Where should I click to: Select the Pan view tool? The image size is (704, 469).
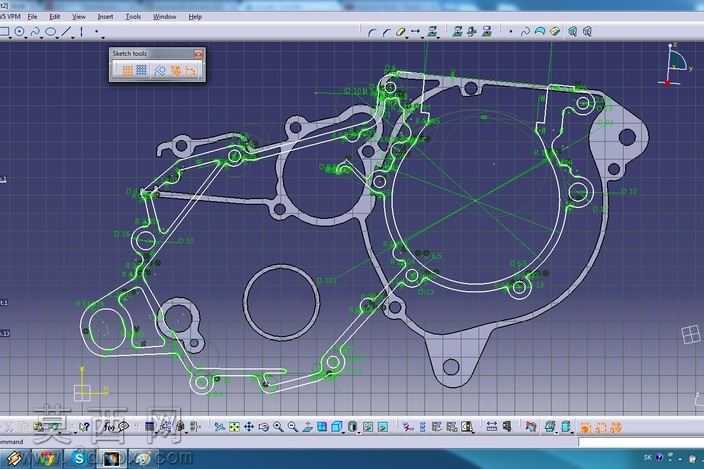[249, 427]
